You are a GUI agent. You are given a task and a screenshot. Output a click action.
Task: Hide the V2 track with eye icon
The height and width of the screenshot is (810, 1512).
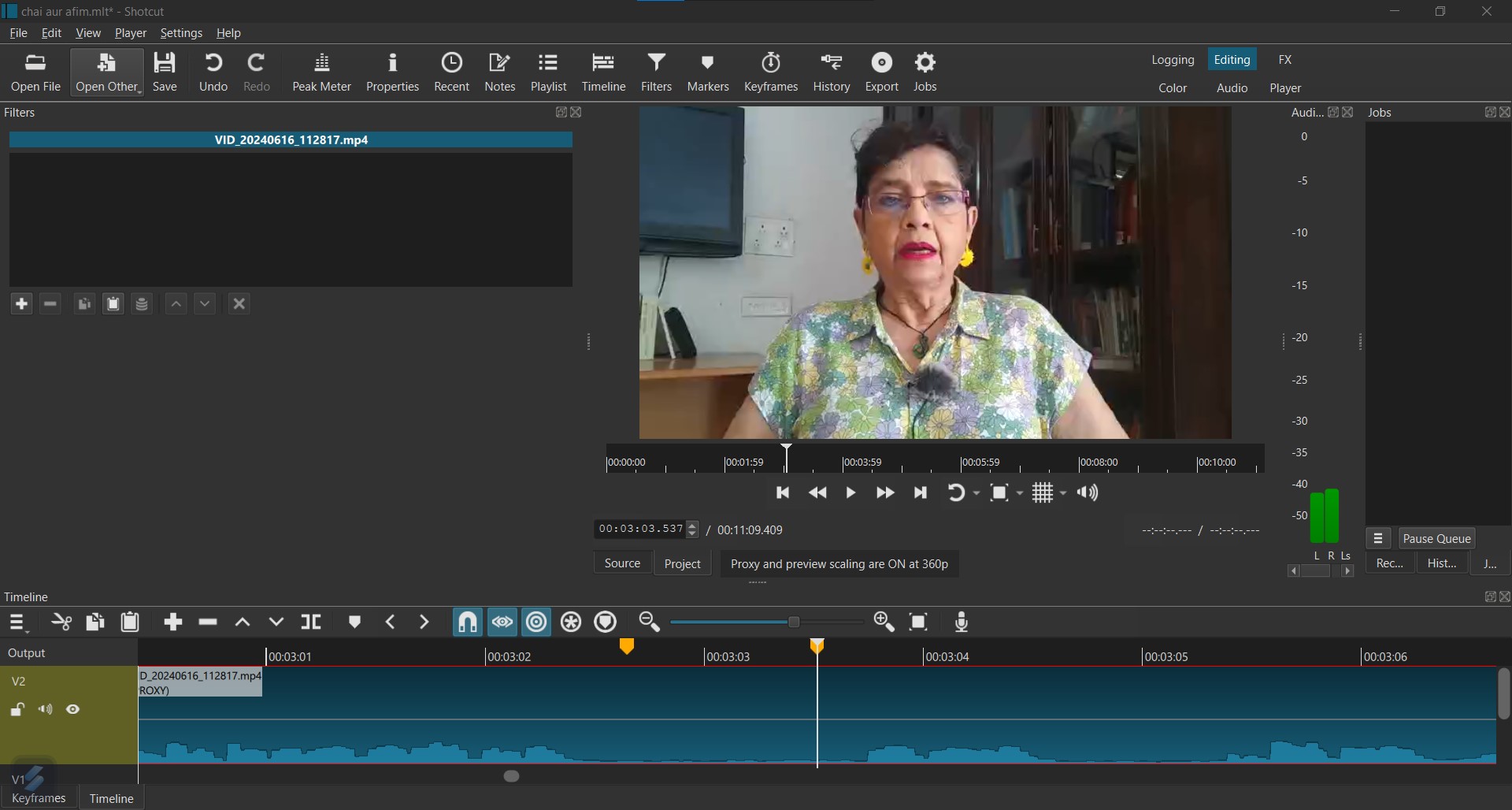[x=73, y=710]
